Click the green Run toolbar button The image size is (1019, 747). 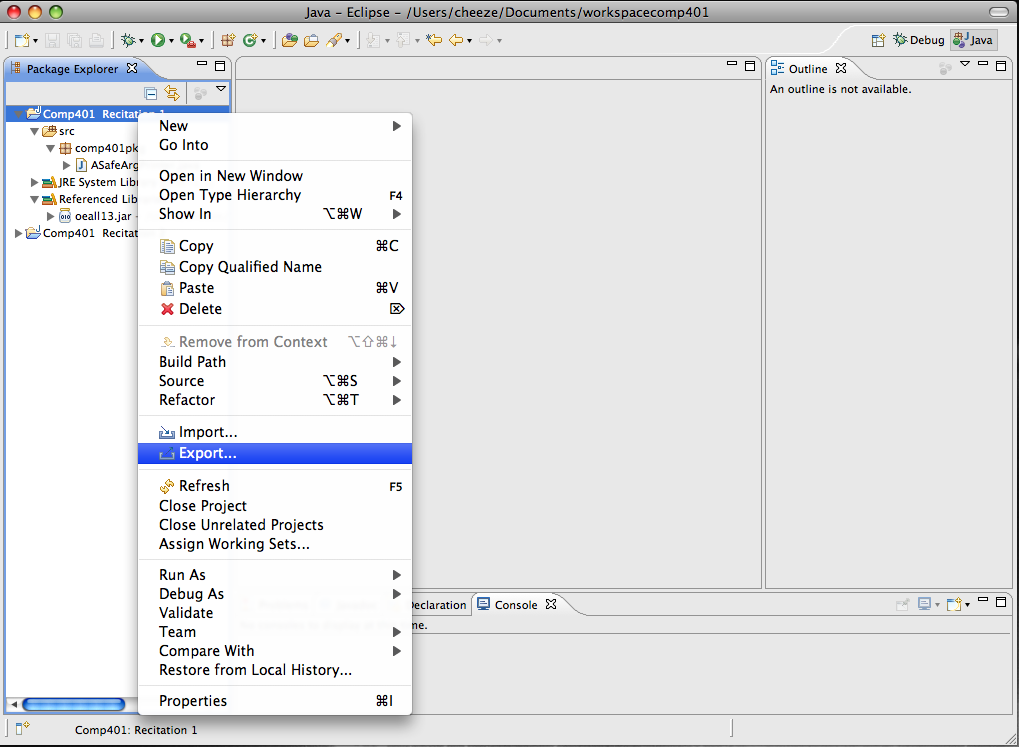click(157, 40)
